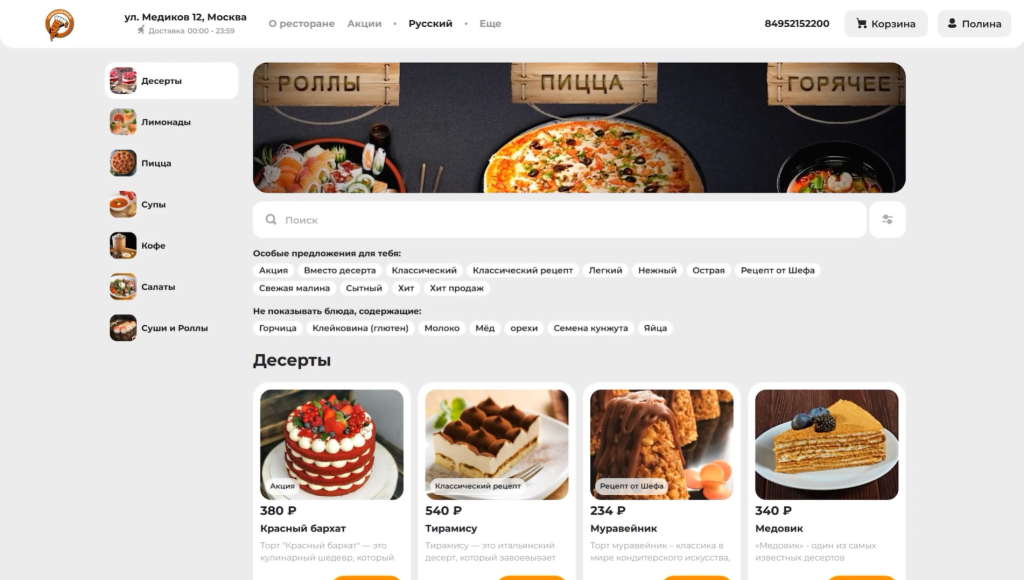This screenshot has height=580, width=1024.
Task: Call the phone number 84952152200
Action: [x=797, y=24]
